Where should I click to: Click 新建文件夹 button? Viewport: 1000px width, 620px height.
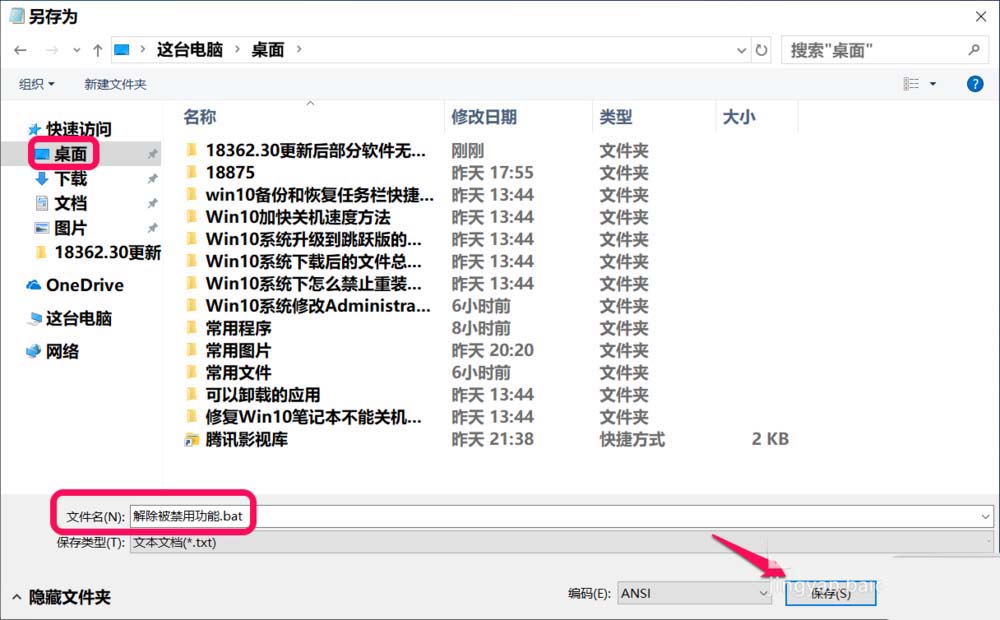[x=115, y=84]
